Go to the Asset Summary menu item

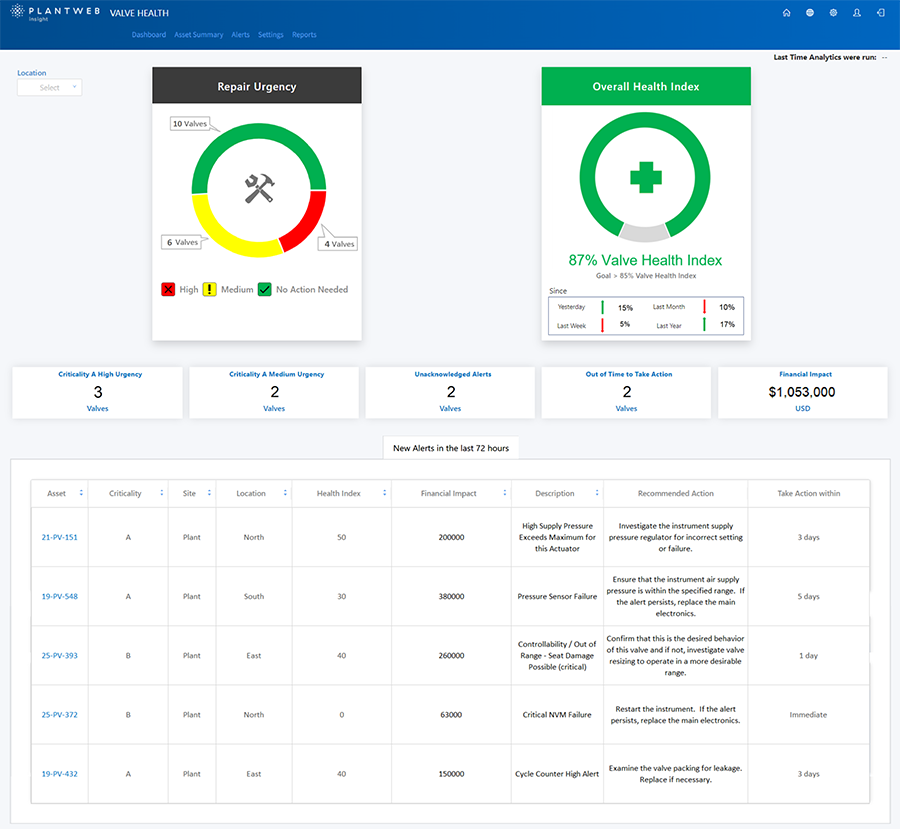(198, 35)
